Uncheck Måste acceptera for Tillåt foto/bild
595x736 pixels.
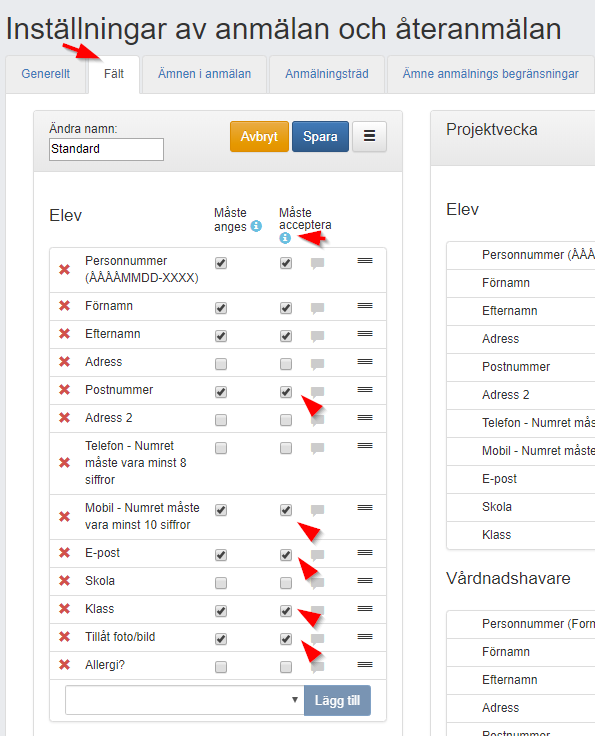tap(286, 639)
